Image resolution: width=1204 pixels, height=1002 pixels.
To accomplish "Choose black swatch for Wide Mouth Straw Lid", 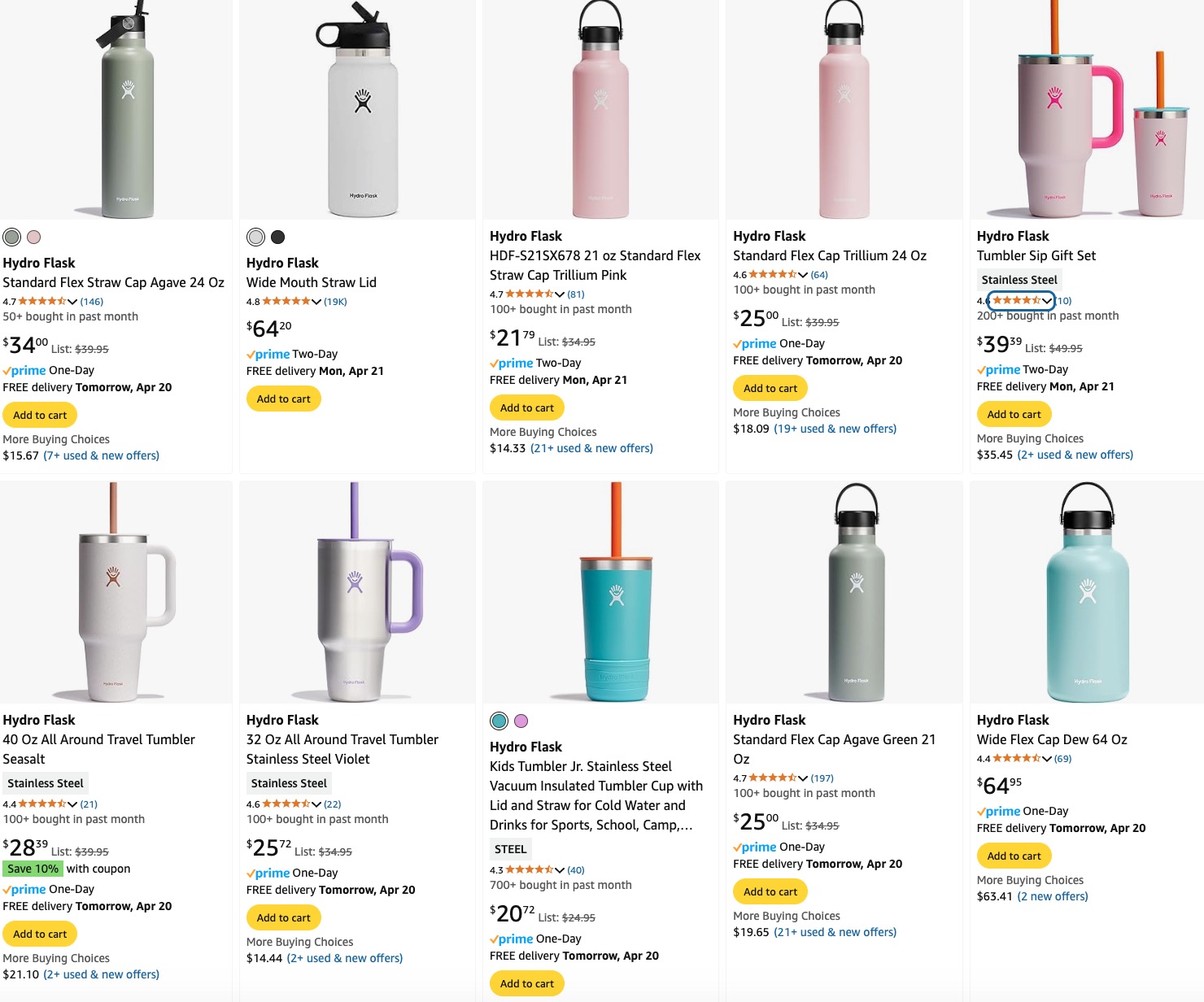I will [278, 237].
